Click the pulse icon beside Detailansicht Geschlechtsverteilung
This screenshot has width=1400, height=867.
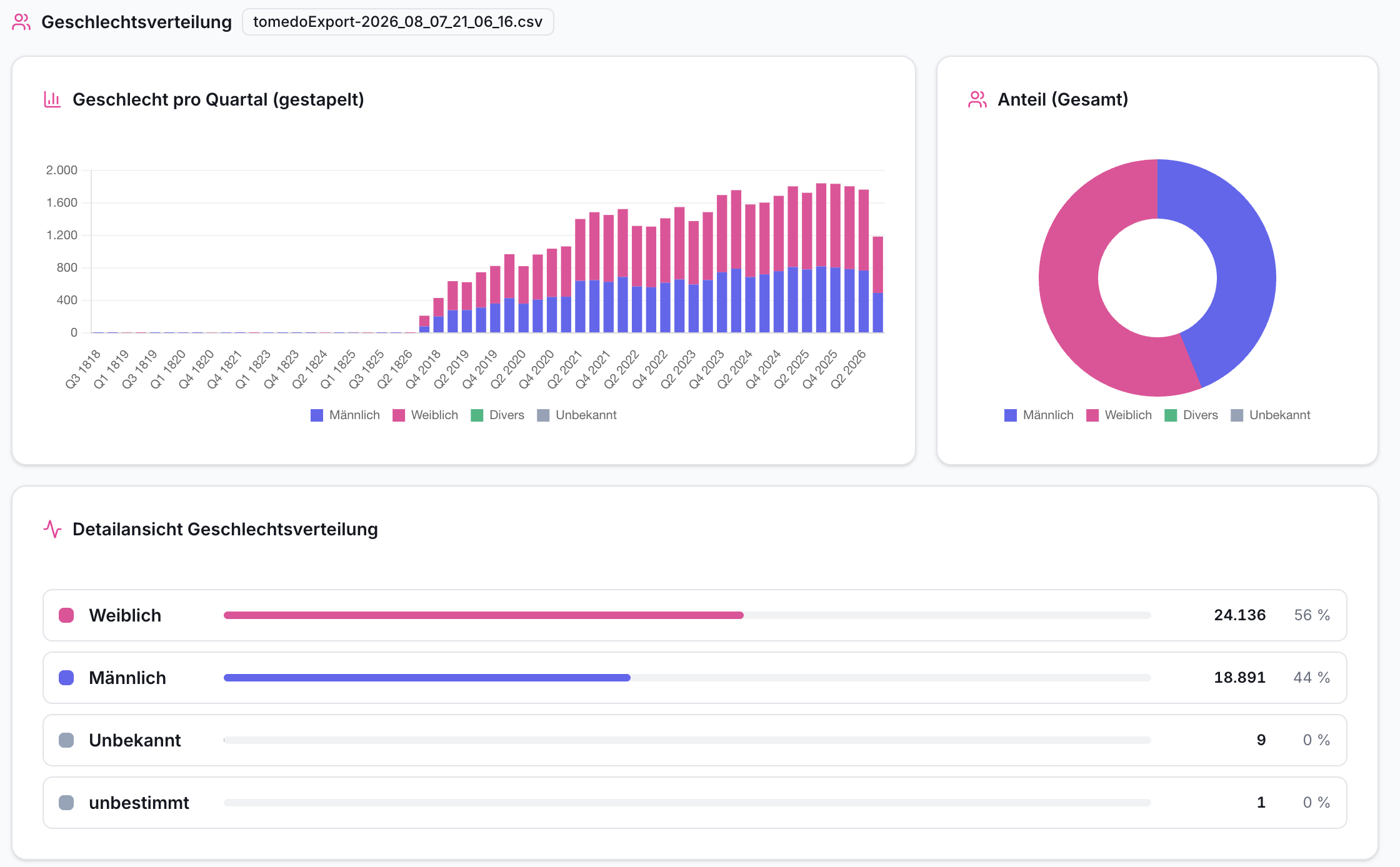[x=52, y=529]
